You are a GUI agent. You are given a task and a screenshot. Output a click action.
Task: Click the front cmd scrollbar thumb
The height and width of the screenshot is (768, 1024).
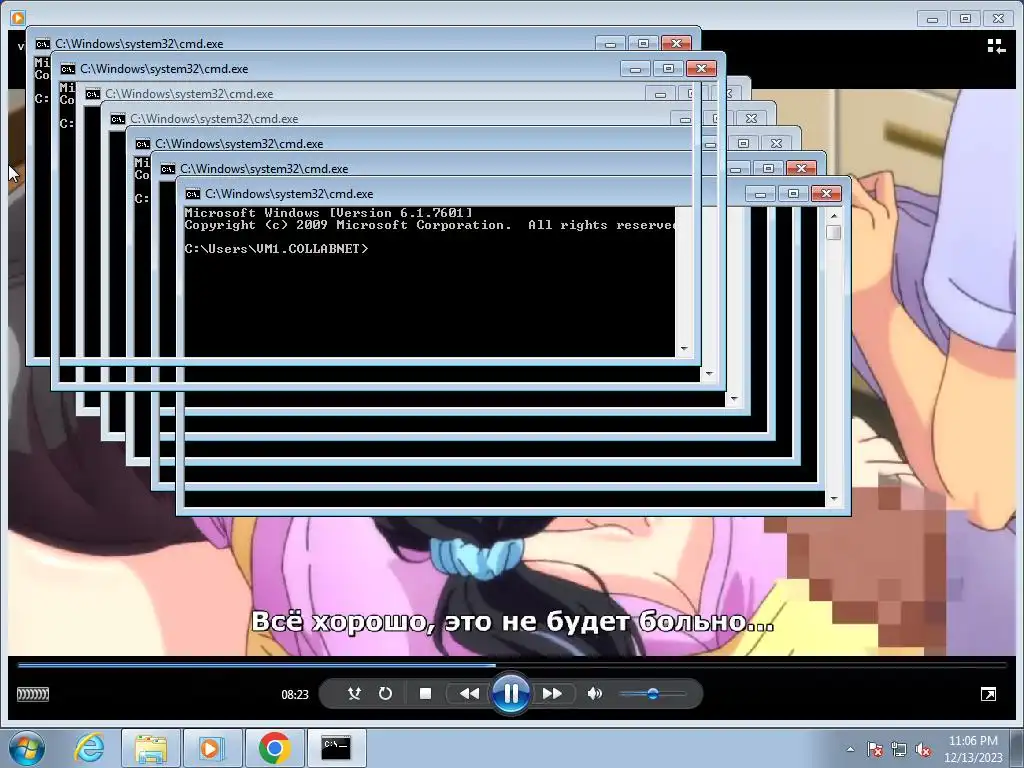[x=833, y=233]
